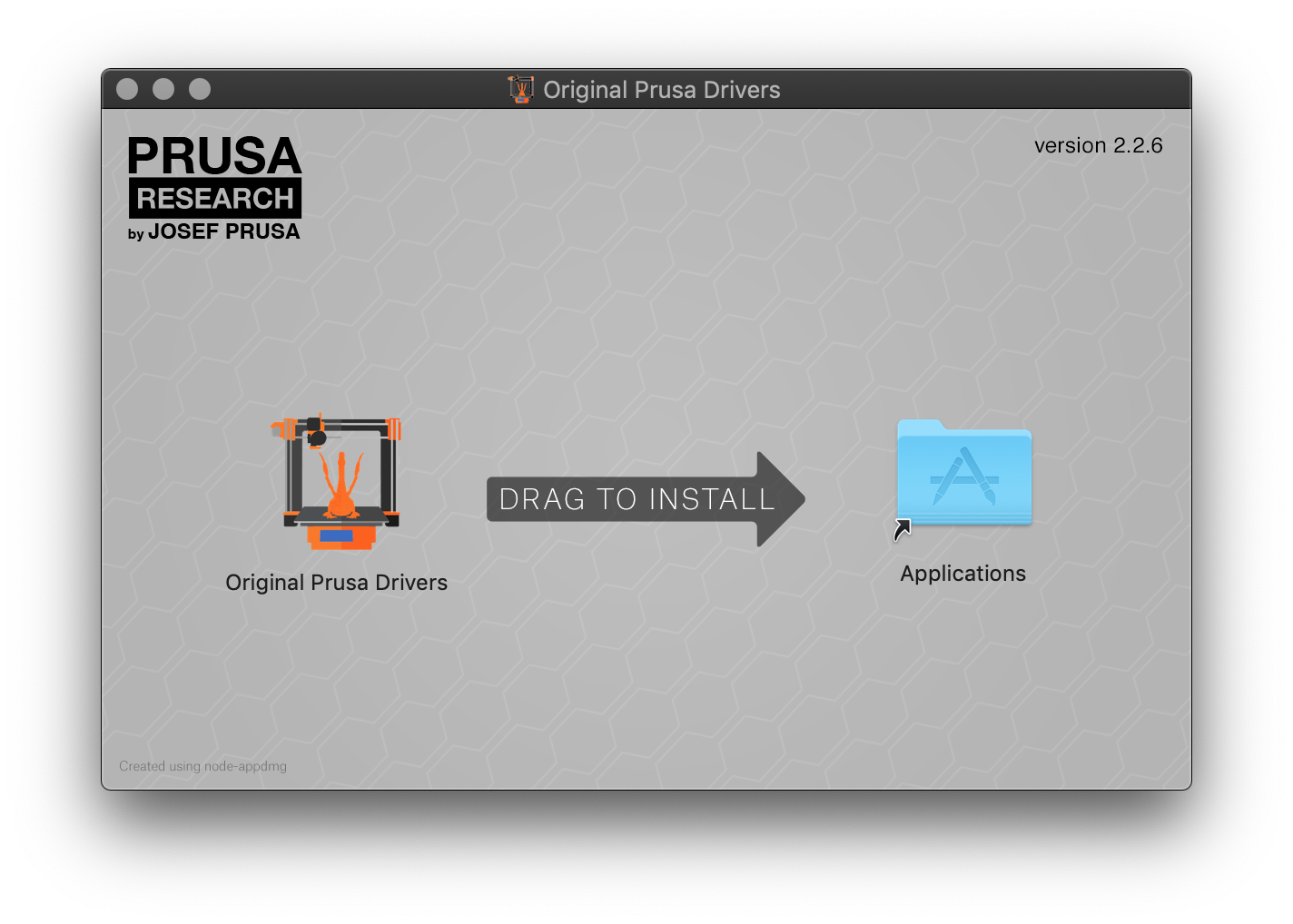Click the green traffic light button
Viewport: 1293px width, 924px height.
[199, 88]
